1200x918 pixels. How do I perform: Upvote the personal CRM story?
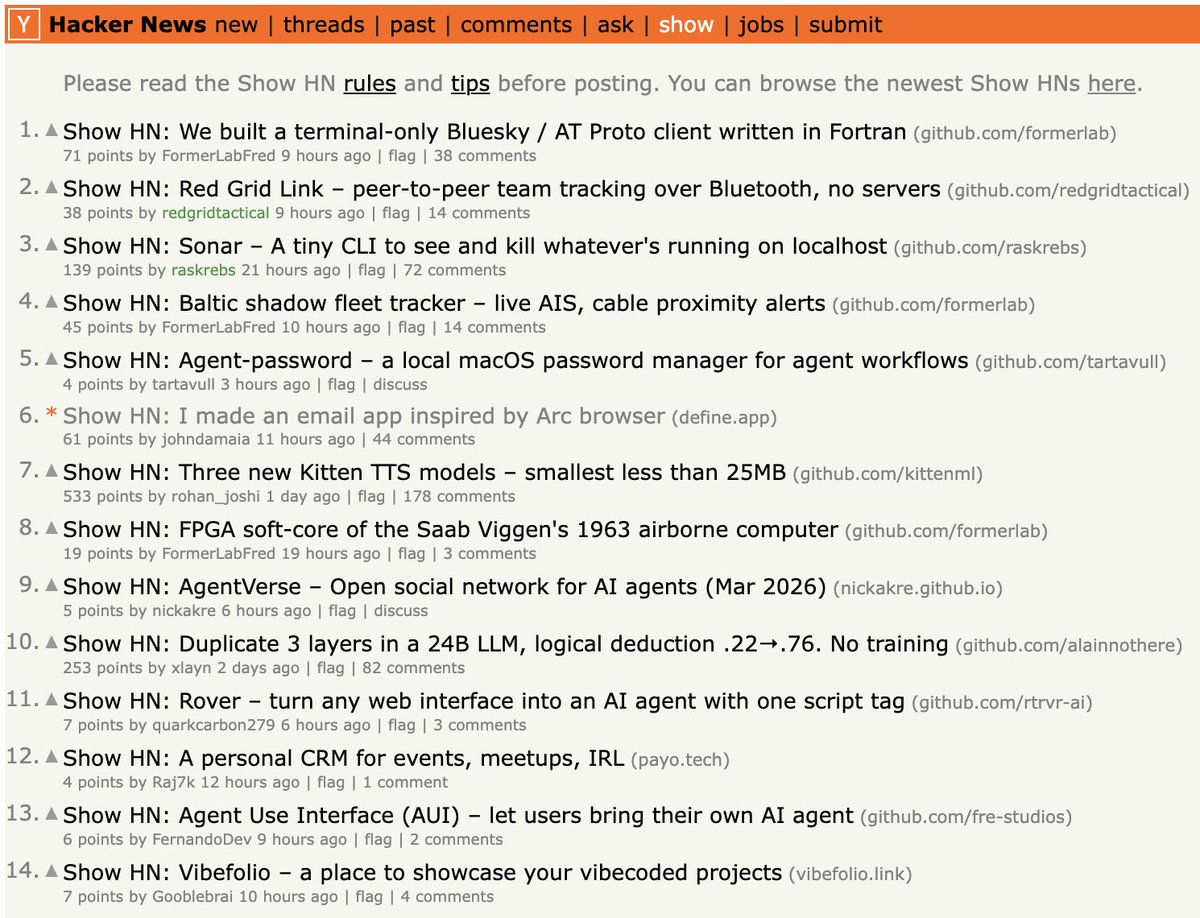coord(52,757)
